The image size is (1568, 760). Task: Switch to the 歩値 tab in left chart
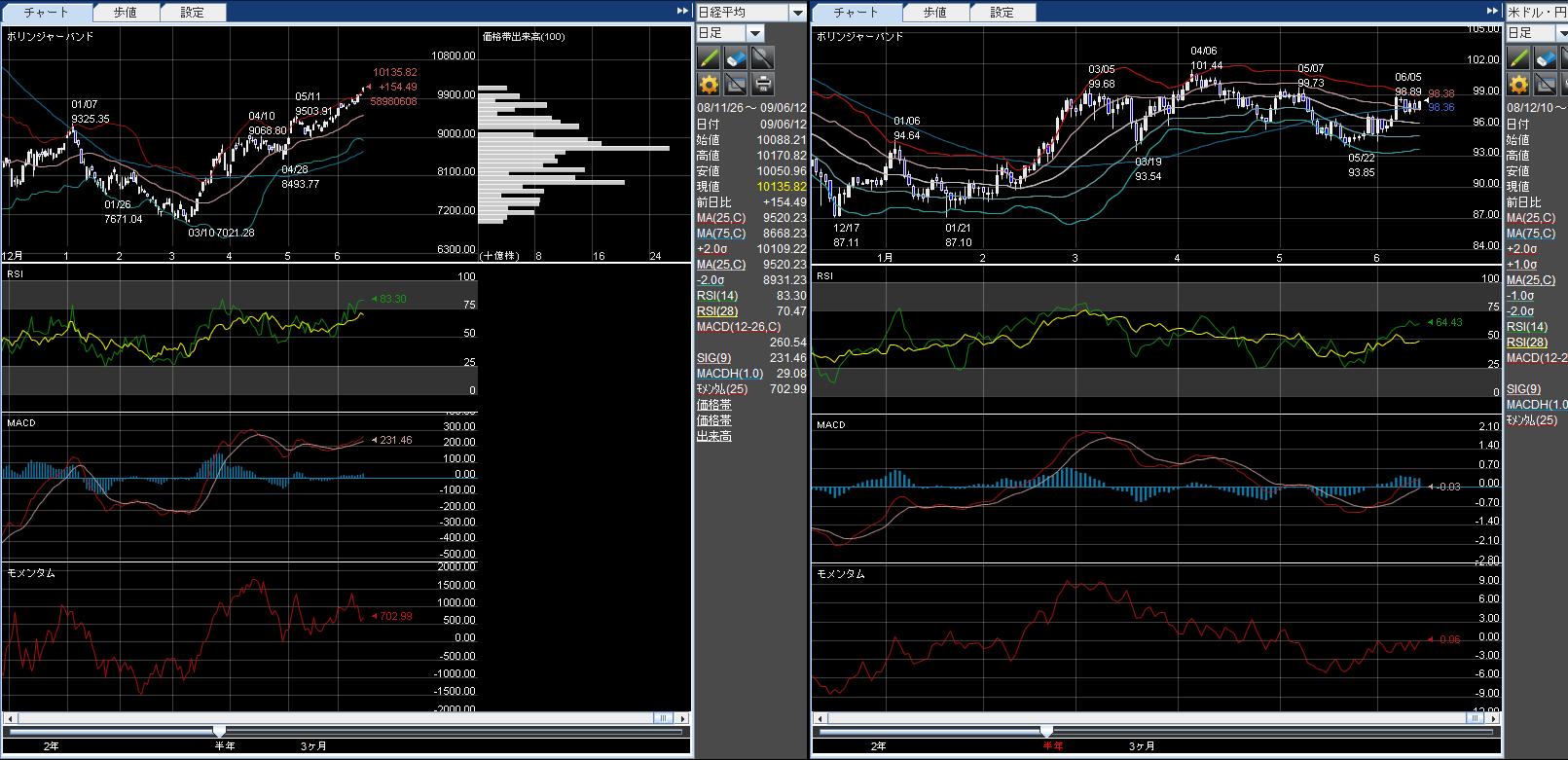tap(125, 13)
